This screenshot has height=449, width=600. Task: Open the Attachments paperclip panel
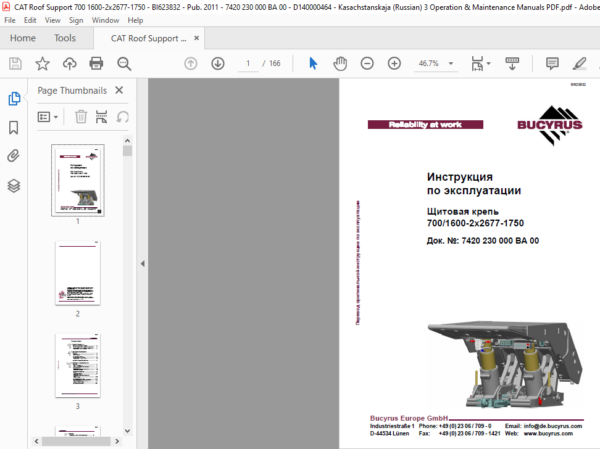[x=13, y=156]
